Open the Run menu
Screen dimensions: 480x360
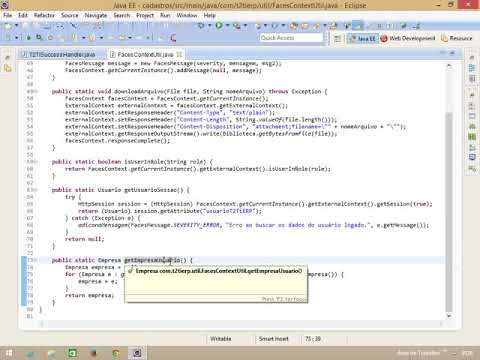coord(165,15)
